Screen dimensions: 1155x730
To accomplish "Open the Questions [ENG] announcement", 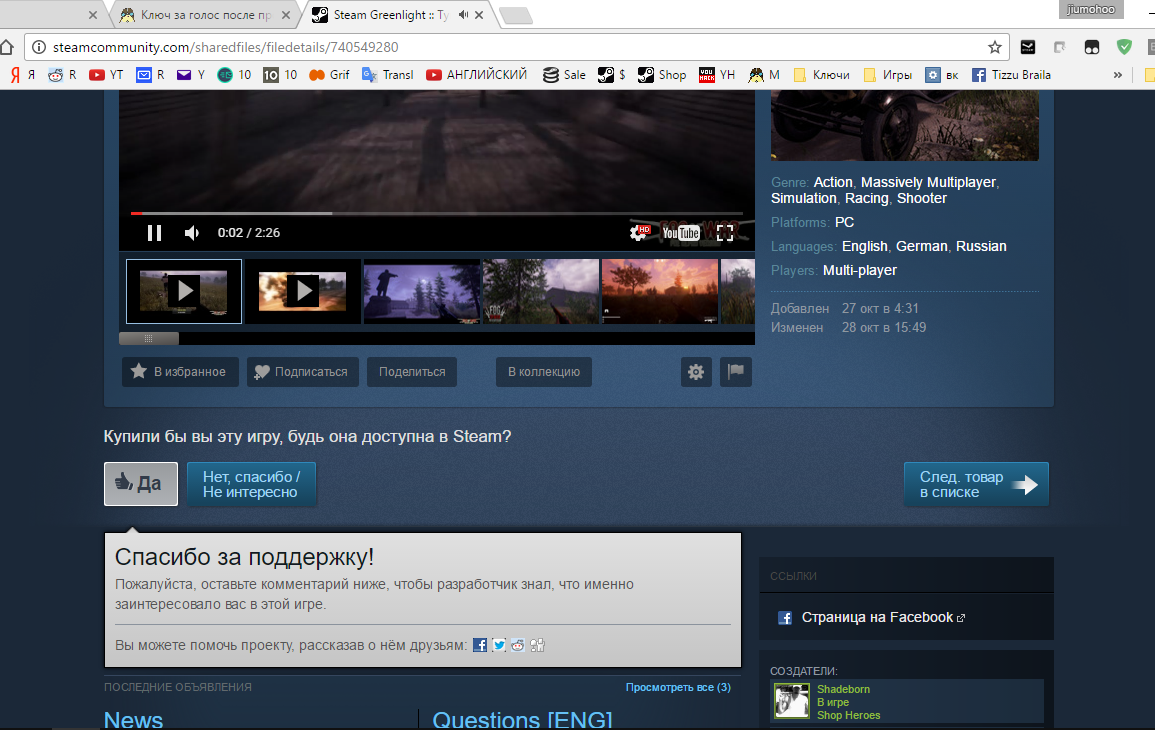I will tap(522, 720).
